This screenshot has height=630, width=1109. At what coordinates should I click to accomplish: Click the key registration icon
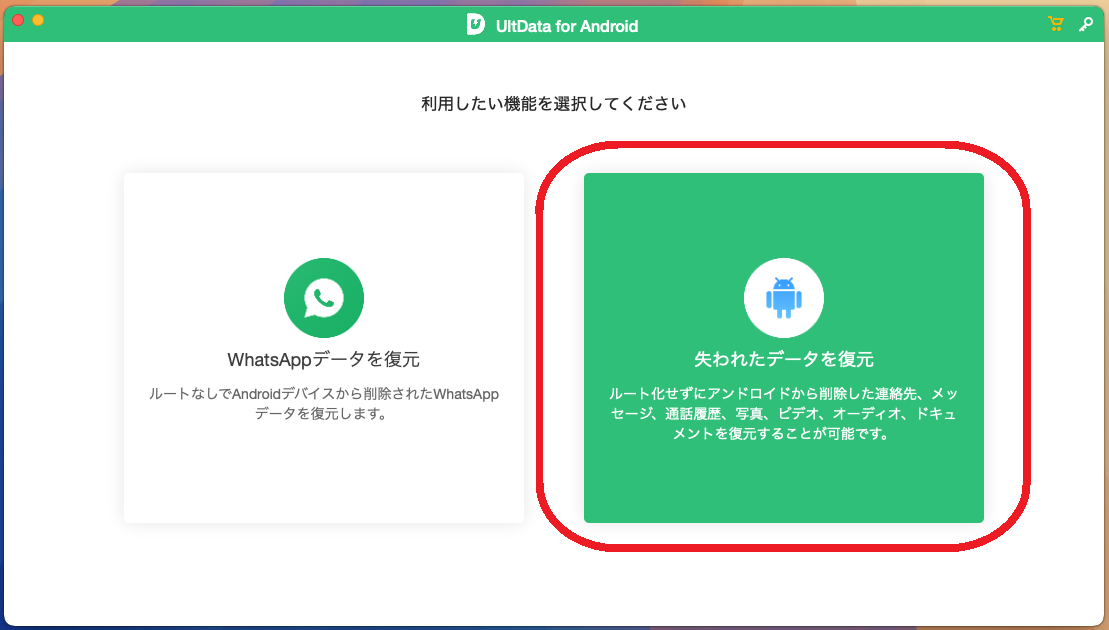click(1086, 25)
